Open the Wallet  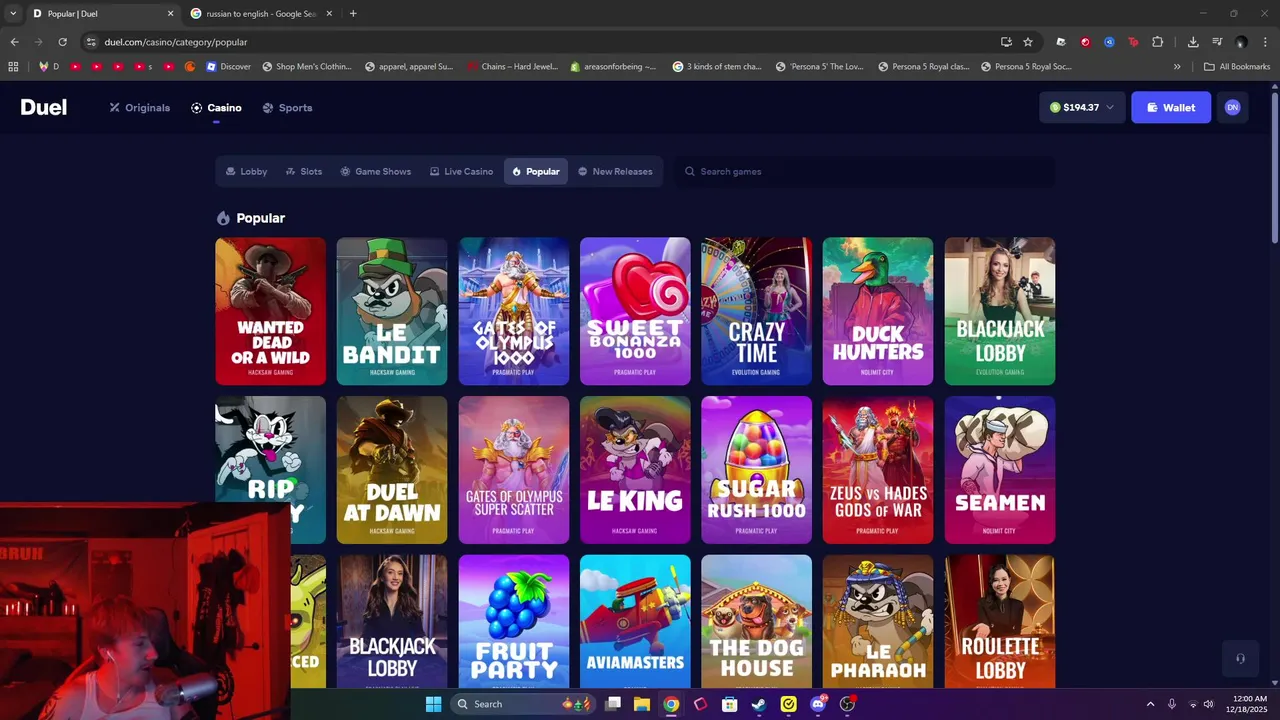pos(1171,107)
